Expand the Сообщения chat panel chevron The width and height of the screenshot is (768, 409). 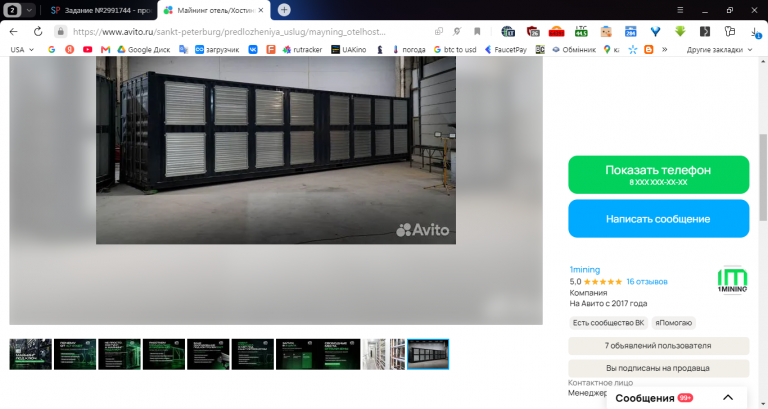pos(728,398)
